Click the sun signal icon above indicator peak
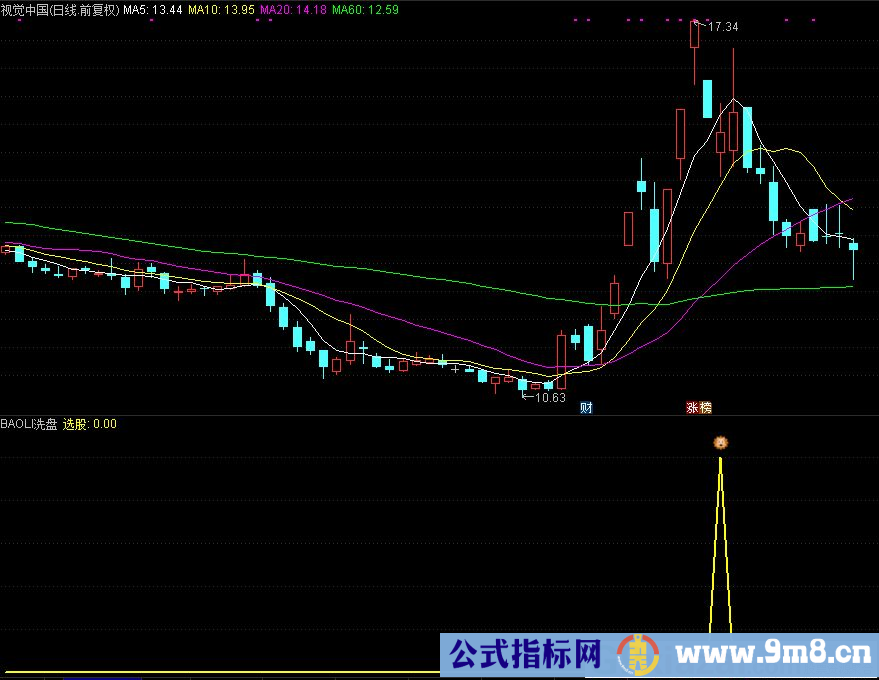 pos(720,443)
